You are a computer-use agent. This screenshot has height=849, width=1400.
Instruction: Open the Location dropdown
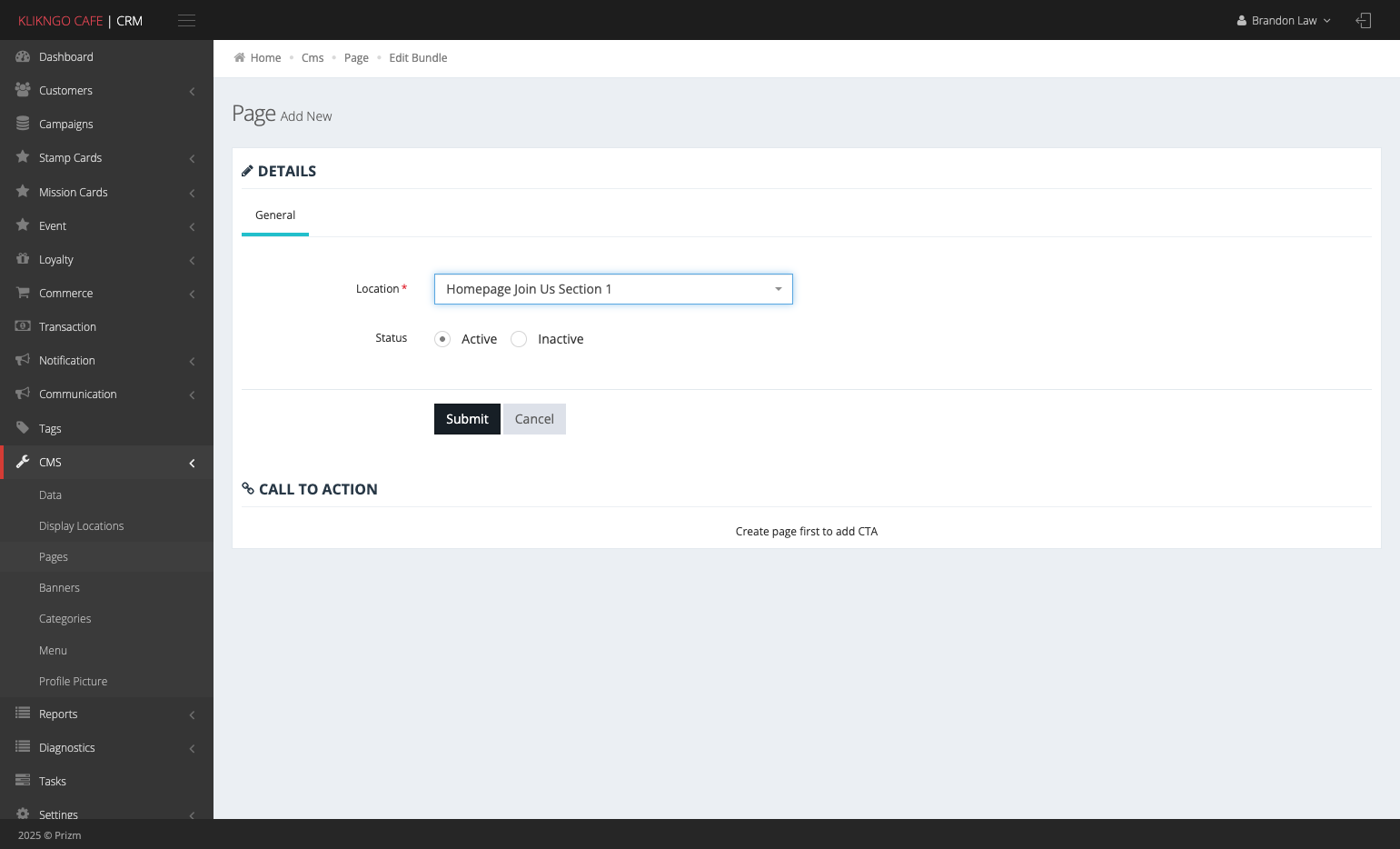pos(613,289)
